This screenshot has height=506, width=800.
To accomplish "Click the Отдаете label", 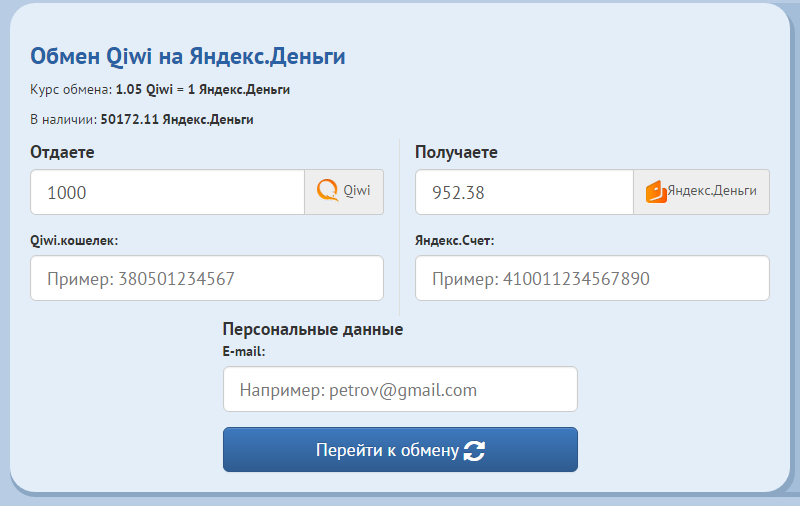I will click(62, 152).
